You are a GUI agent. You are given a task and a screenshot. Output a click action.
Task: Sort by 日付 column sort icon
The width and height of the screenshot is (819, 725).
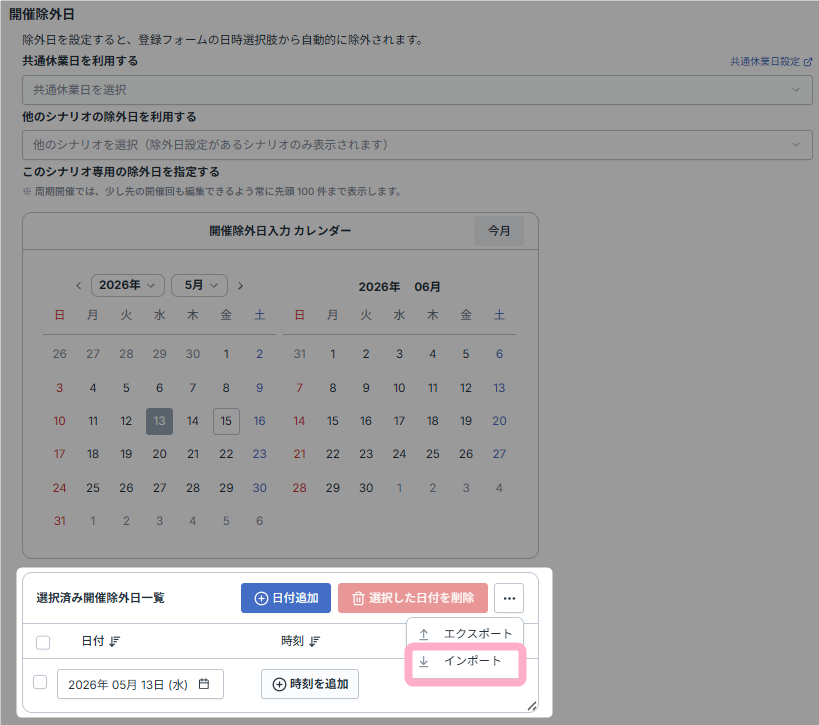click(x=115, y=641)
